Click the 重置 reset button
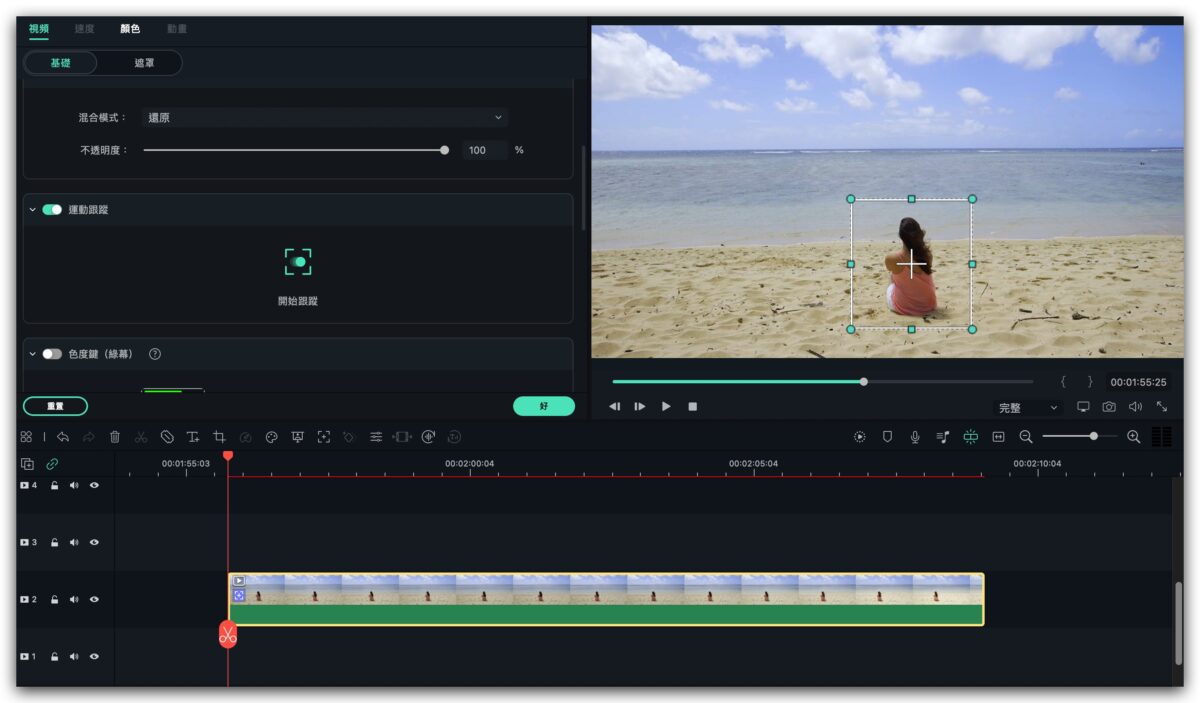 [56, 406]
